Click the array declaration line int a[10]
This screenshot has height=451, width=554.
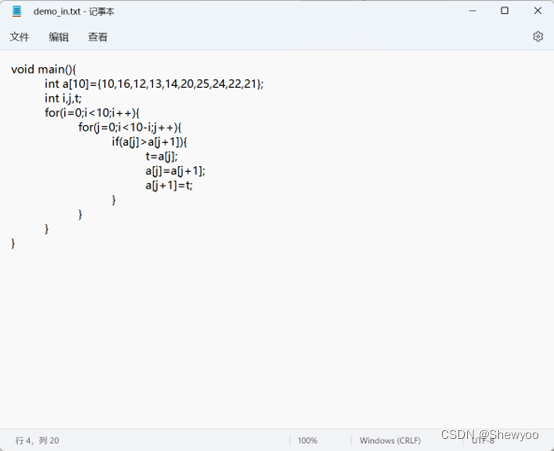pos(154,84)
